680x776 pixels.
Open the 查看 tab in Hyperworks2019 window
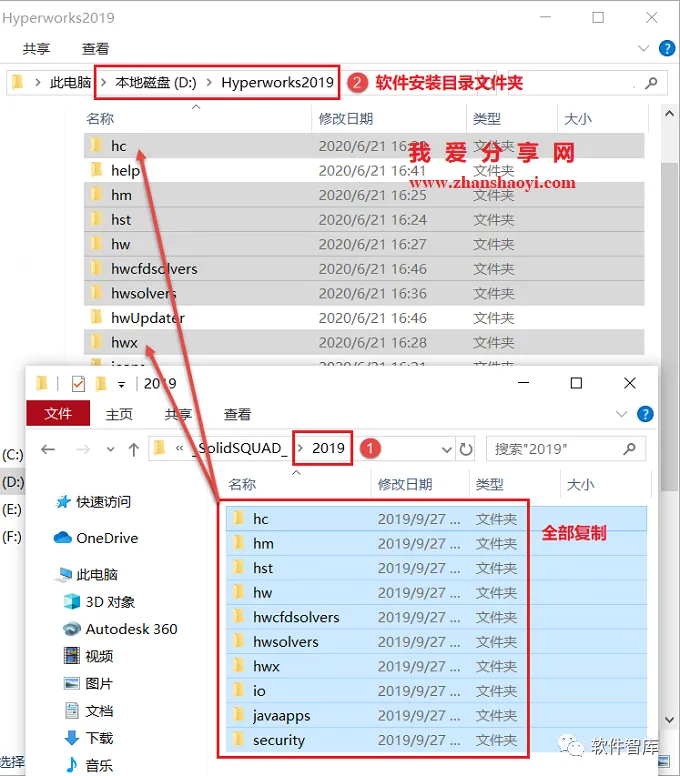[95, 48]
